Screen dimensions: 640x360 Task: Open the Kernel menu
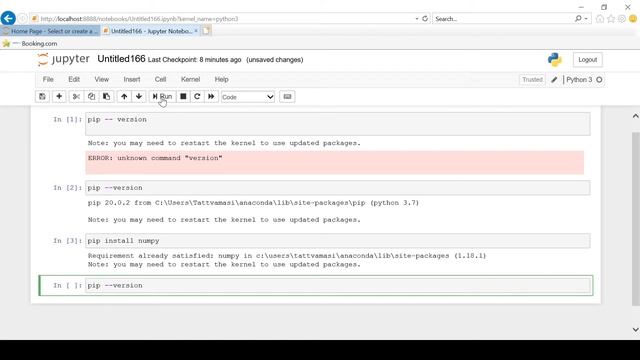coord(191,80)
